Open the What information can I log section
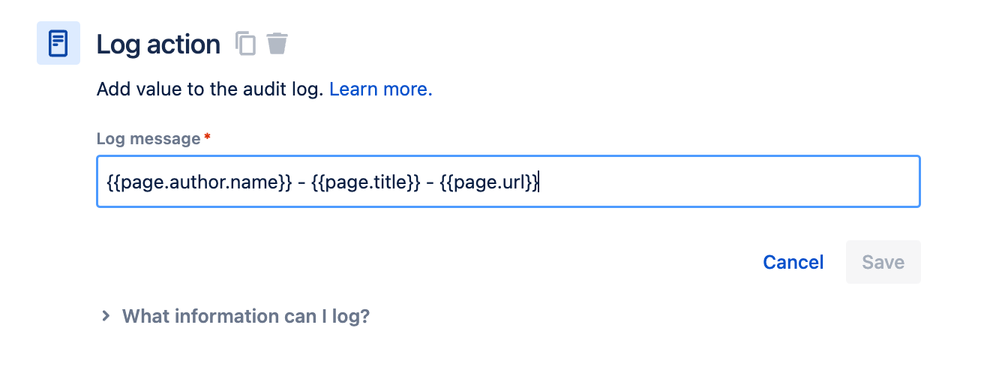 (x=245, y=316)
